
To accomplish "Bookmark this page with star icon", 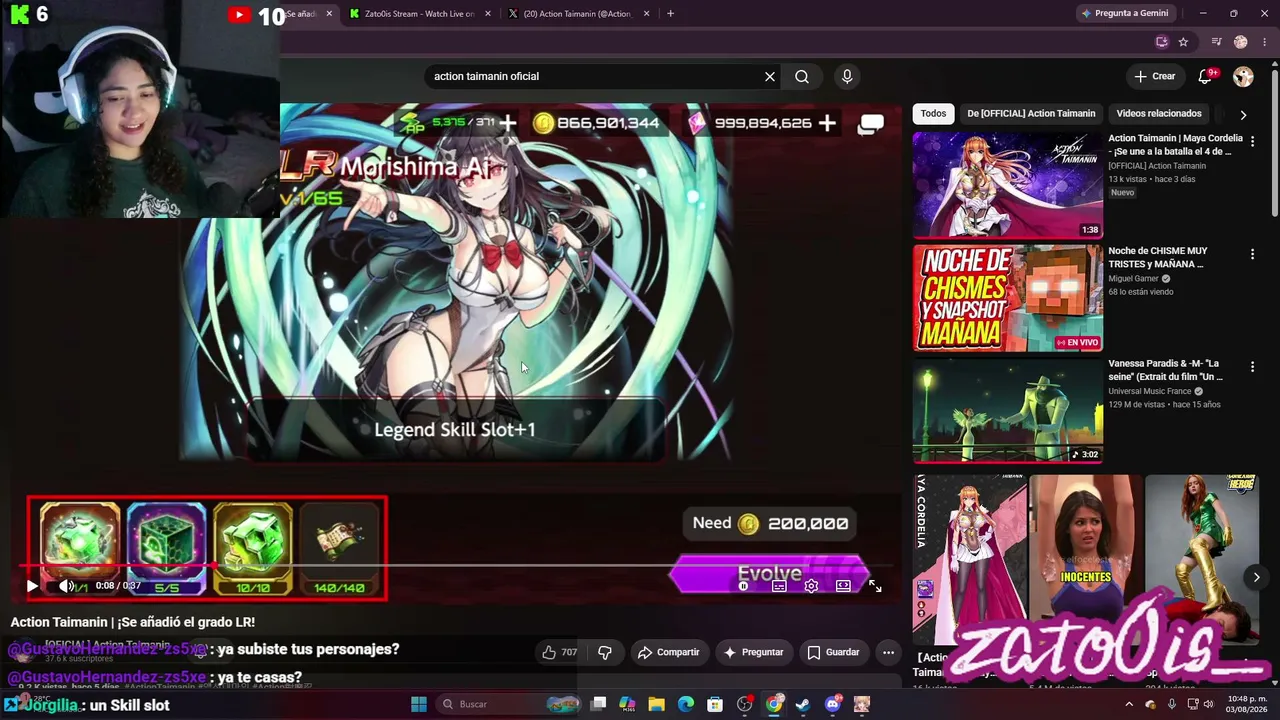I will click(x=1183, y=42).
